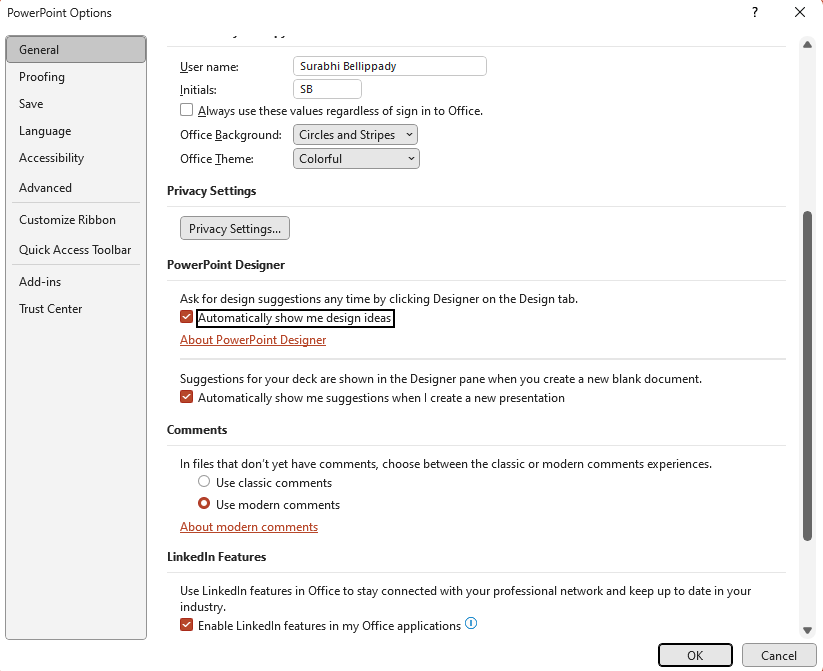Screen dimensions: 823x671
Task: Select 'Use modern comments'
Action: tap(203, 504)
